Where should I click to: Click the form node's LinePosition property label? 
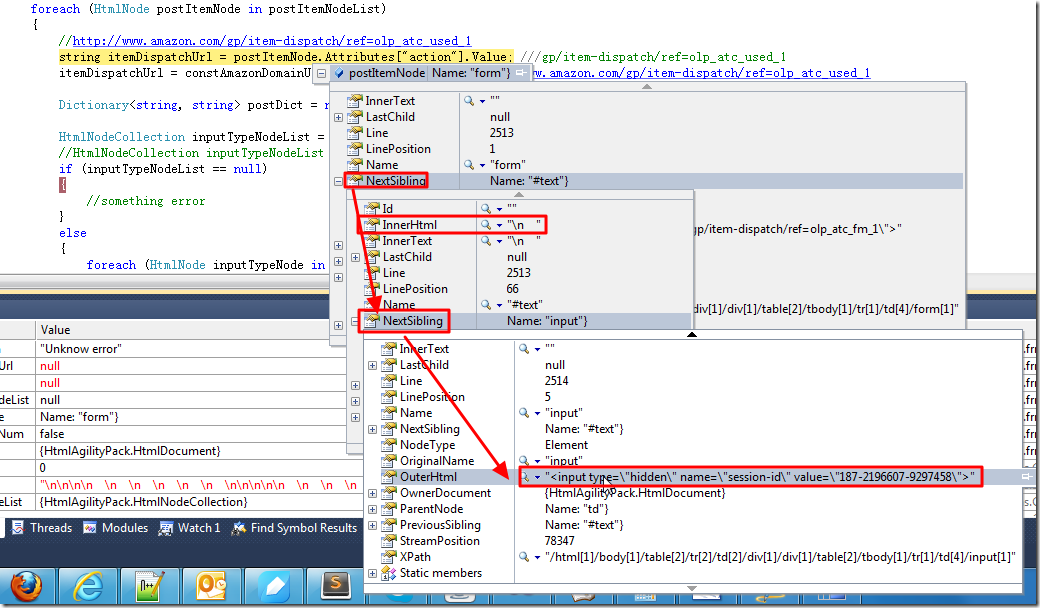coord(398,149)
